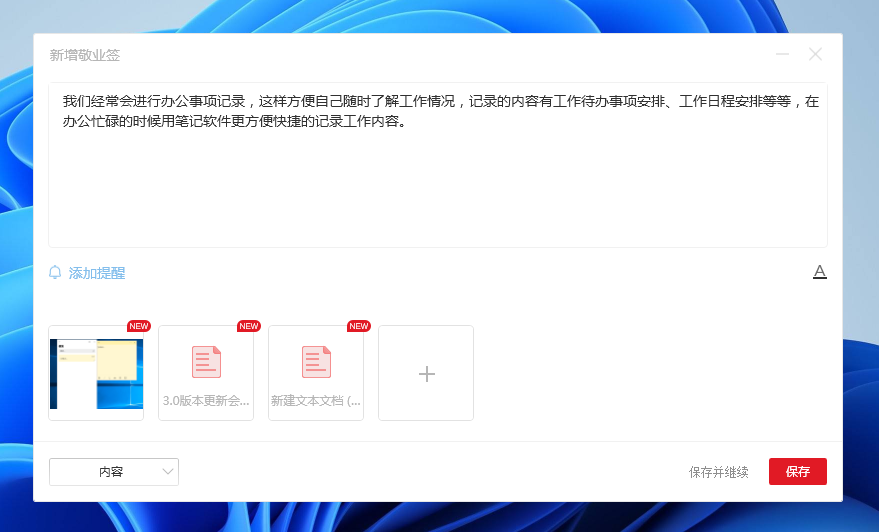
Task: Click inside the note text editor
Action: point(438,165)
